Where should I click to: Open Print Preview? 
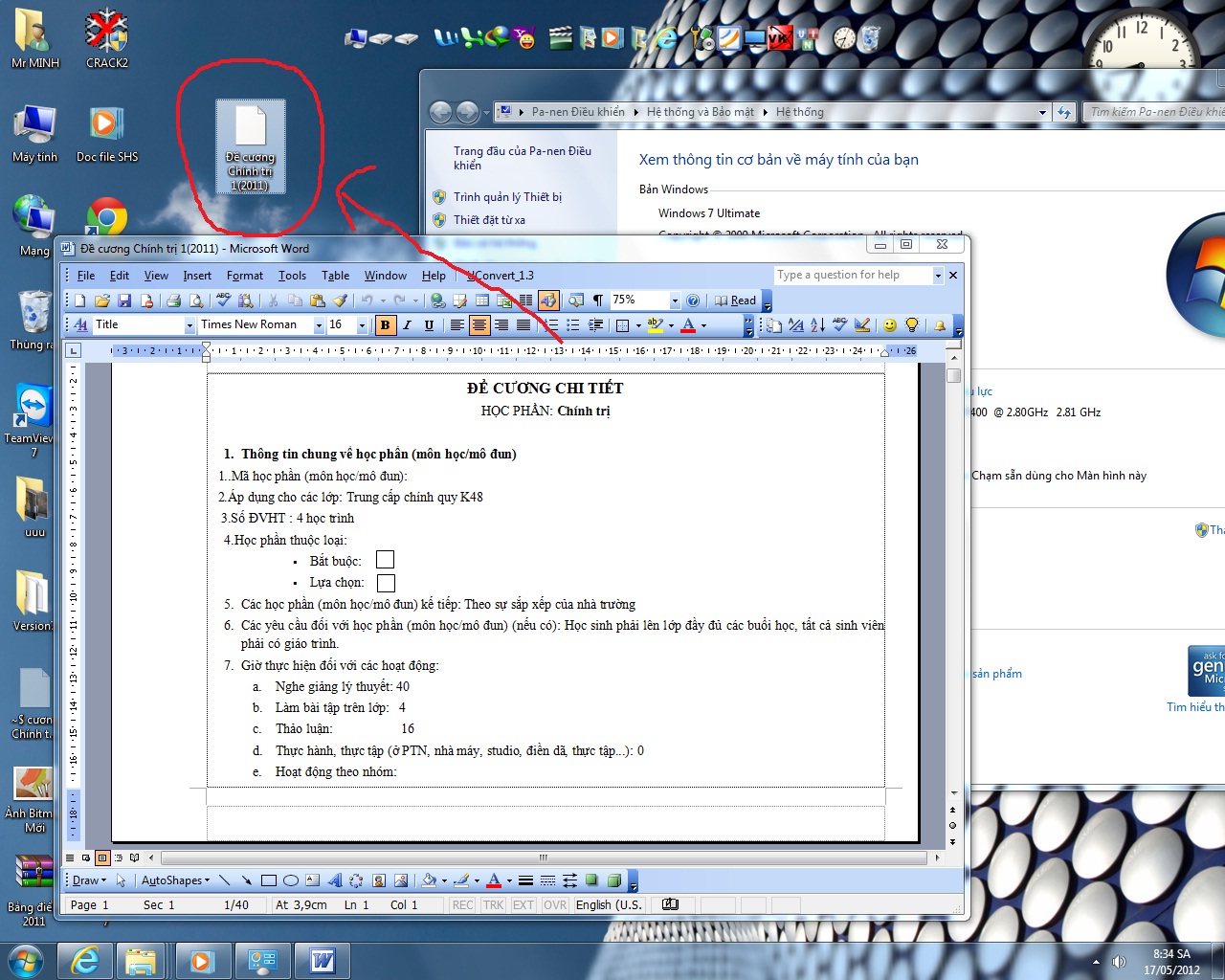[x=198, y=300]
